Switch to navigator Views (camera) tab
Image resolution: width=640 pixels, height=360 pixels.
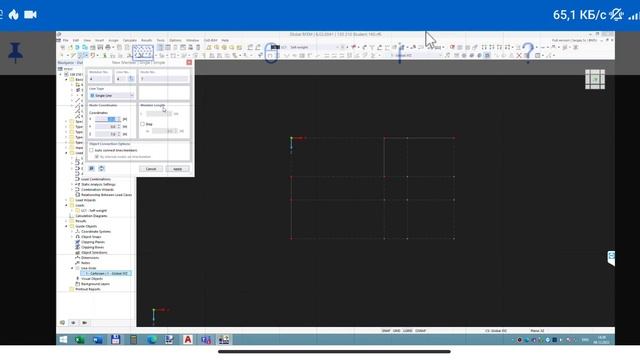(84, 323)
